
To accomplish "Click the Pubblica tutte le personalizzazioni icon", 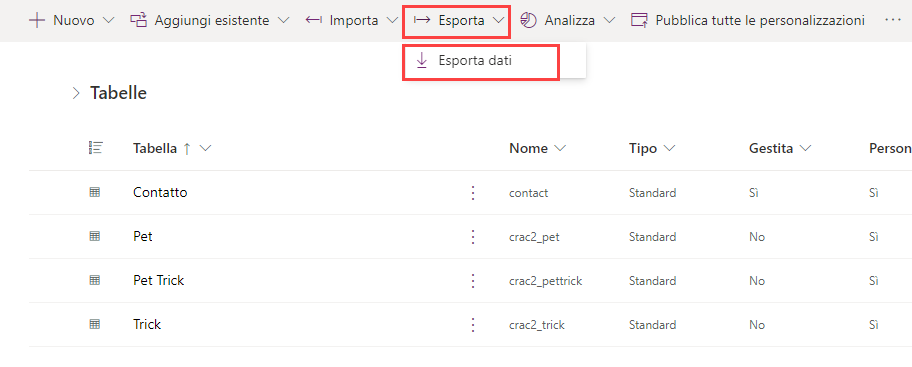I will pos(639,20).
